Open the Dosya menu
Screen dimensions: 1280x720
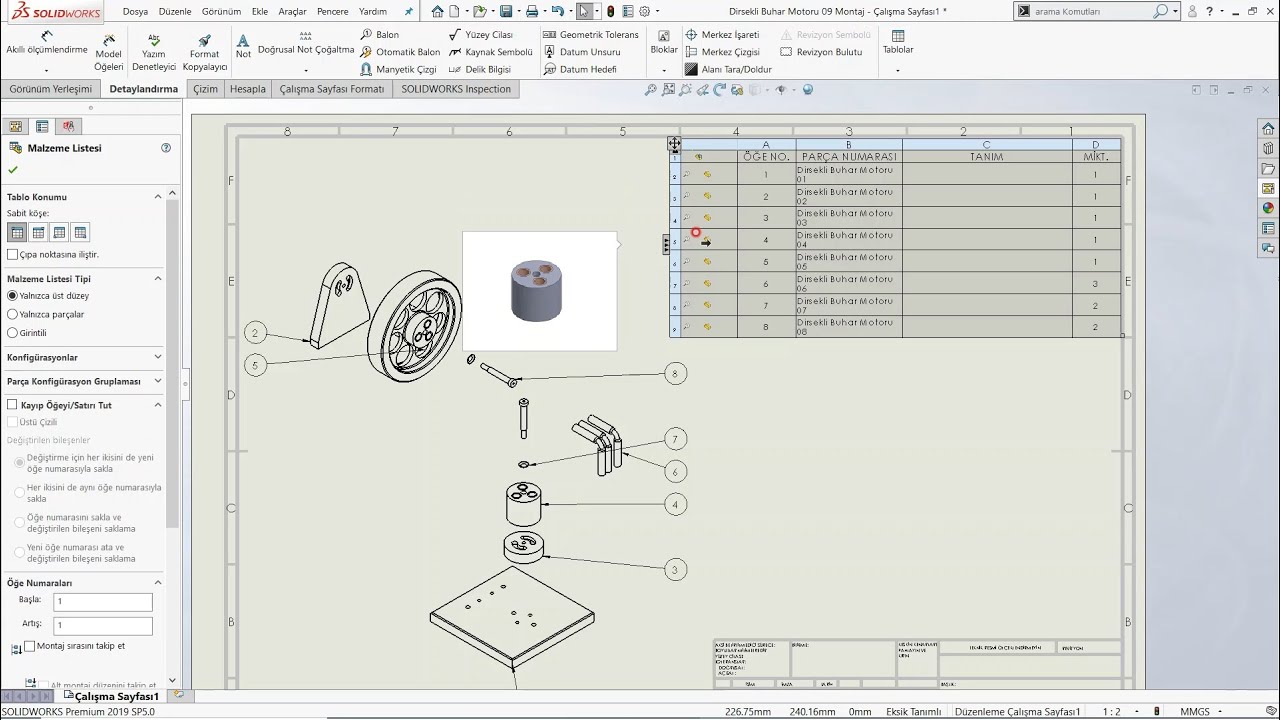tap(135, 12)
